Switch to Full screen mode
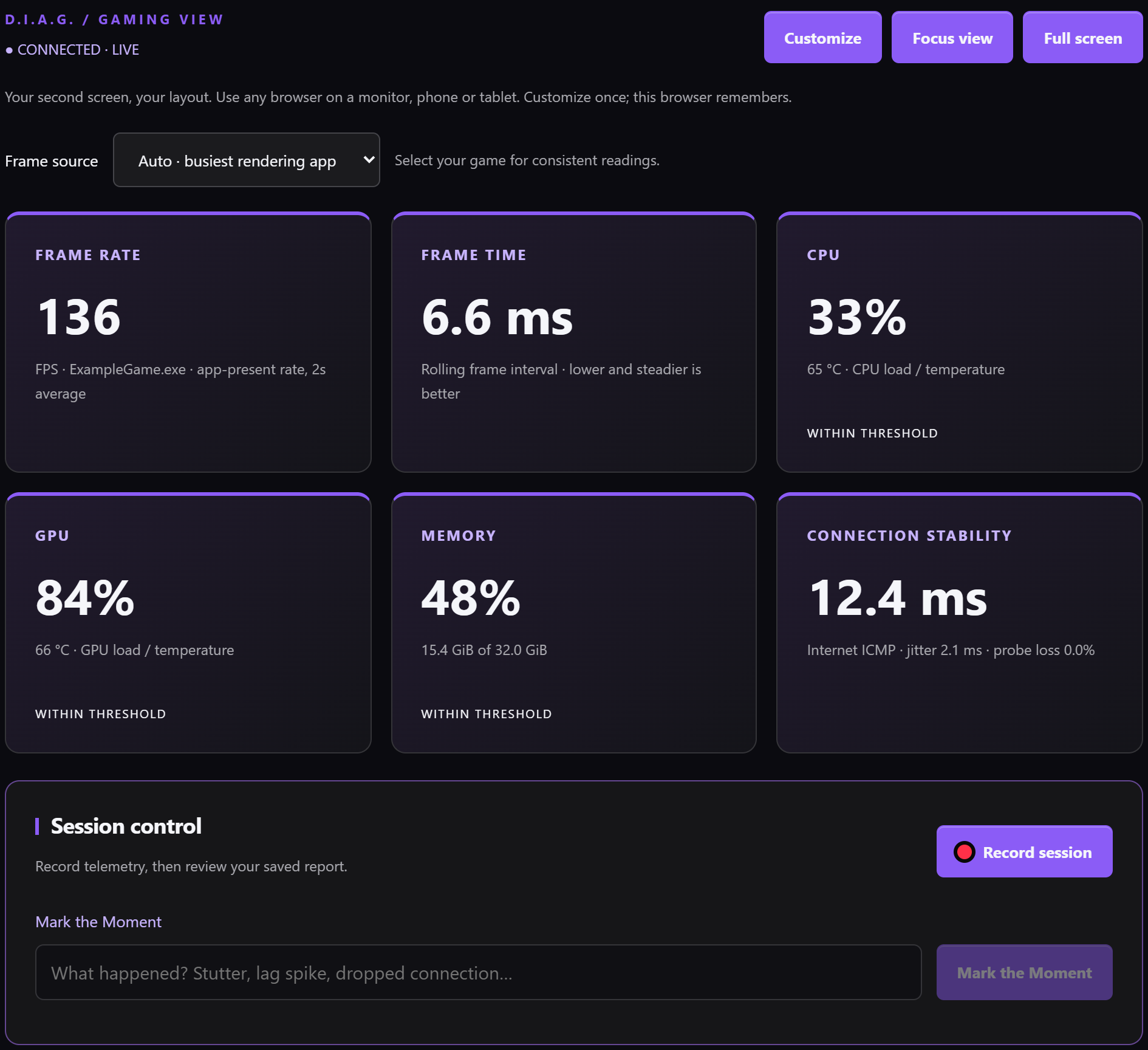Image resolution: width=1148 pixels, height=1050 pixels. (x=1082, y=38)
